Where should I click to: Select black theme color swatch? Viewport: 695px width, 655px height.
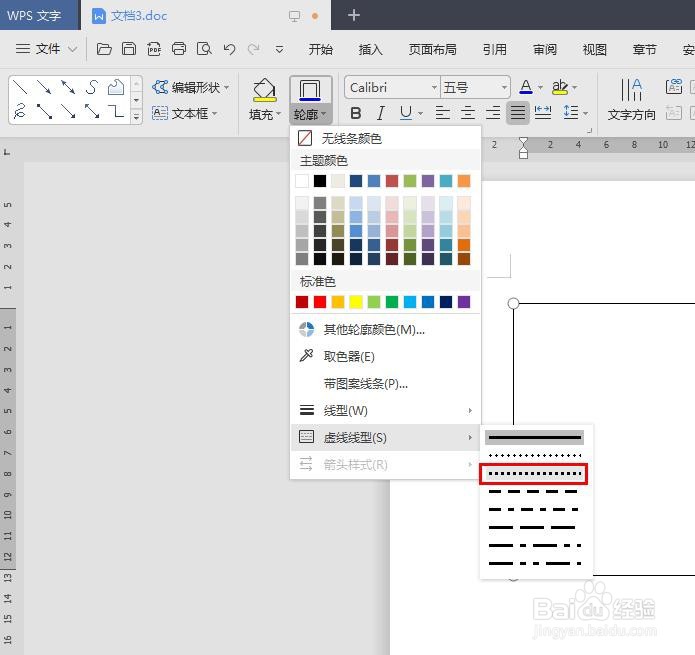[x=320, y=181]
